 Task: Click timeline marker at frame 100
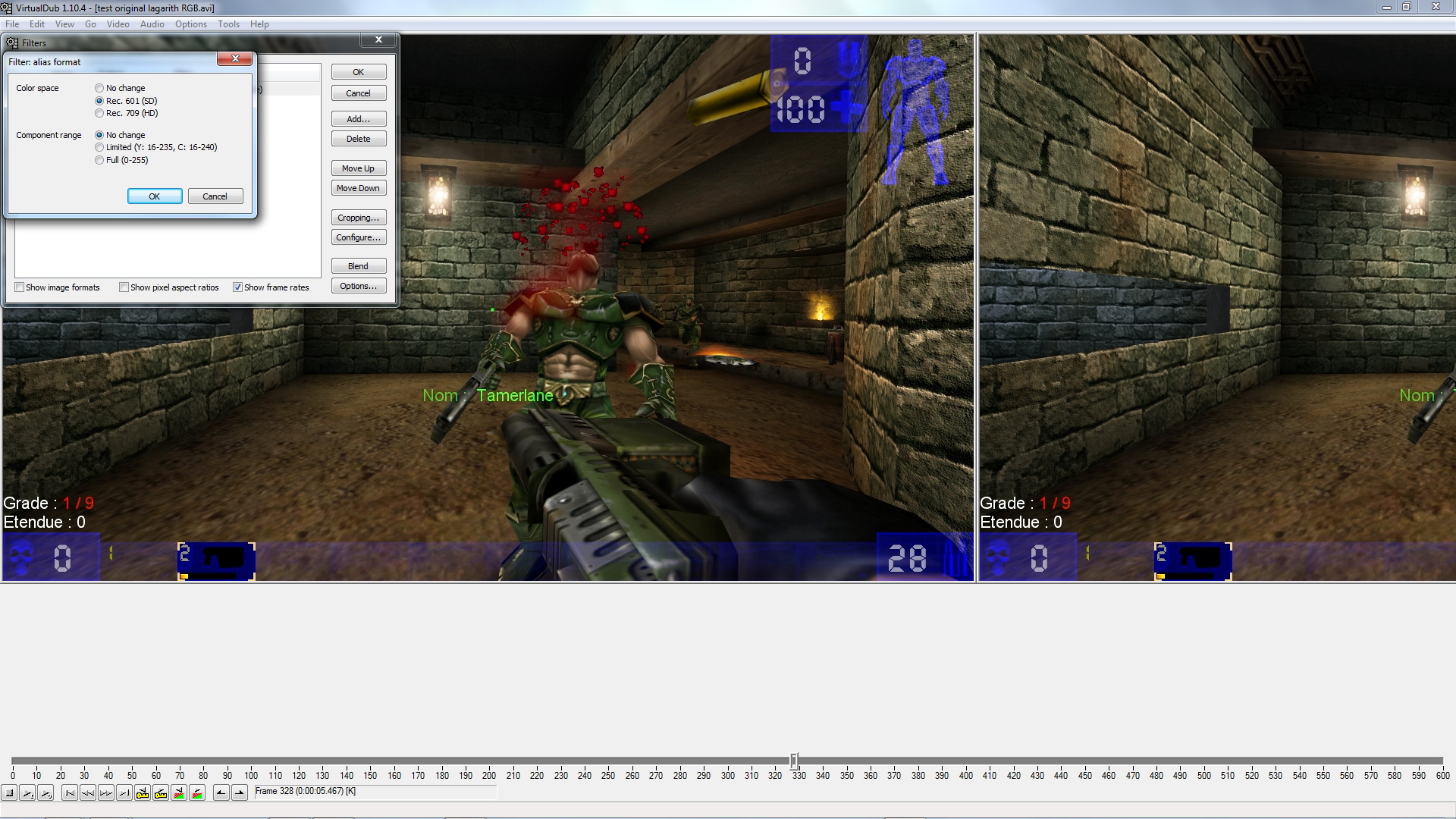[x=251, y=775]
